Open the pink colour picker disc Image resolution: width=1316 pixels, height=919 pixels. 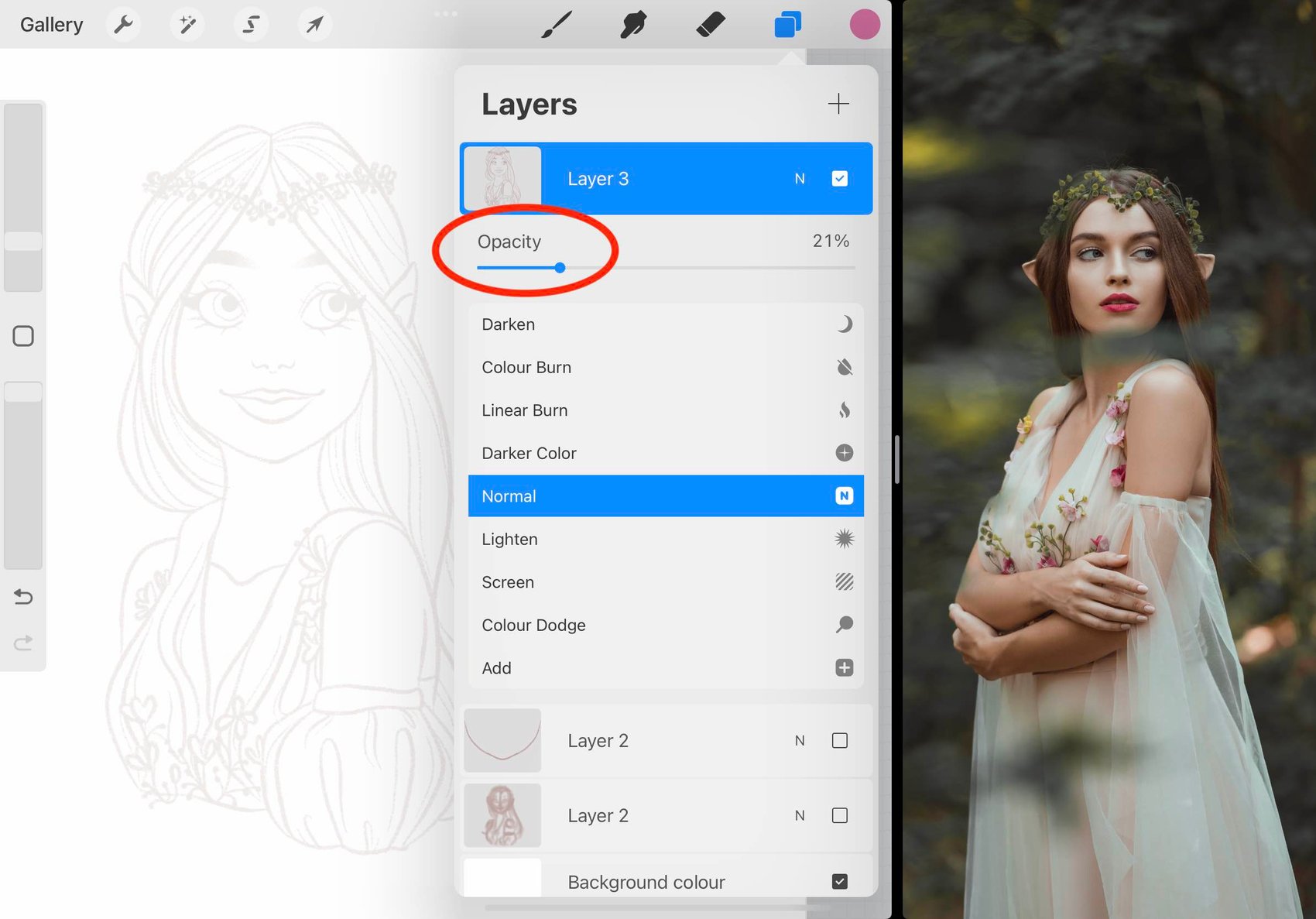(865, 24)
